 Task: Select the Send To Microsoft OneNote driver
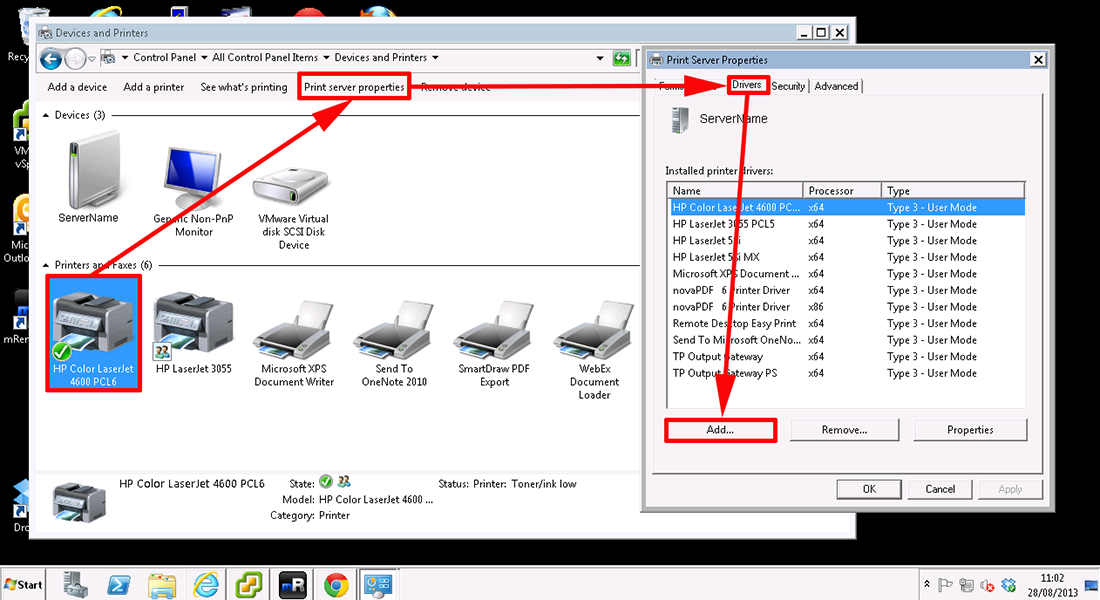tap(846, 340)
